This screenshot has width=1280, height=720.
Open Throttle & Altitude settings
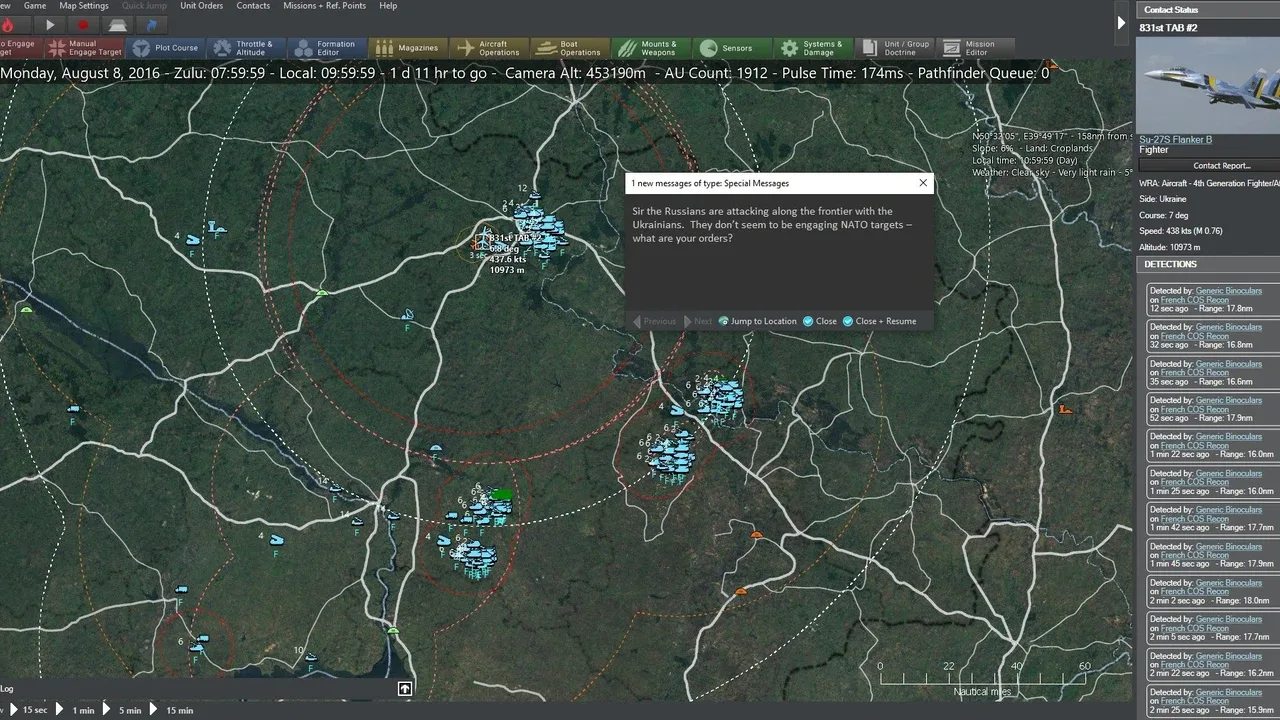[x=246, y=48]
